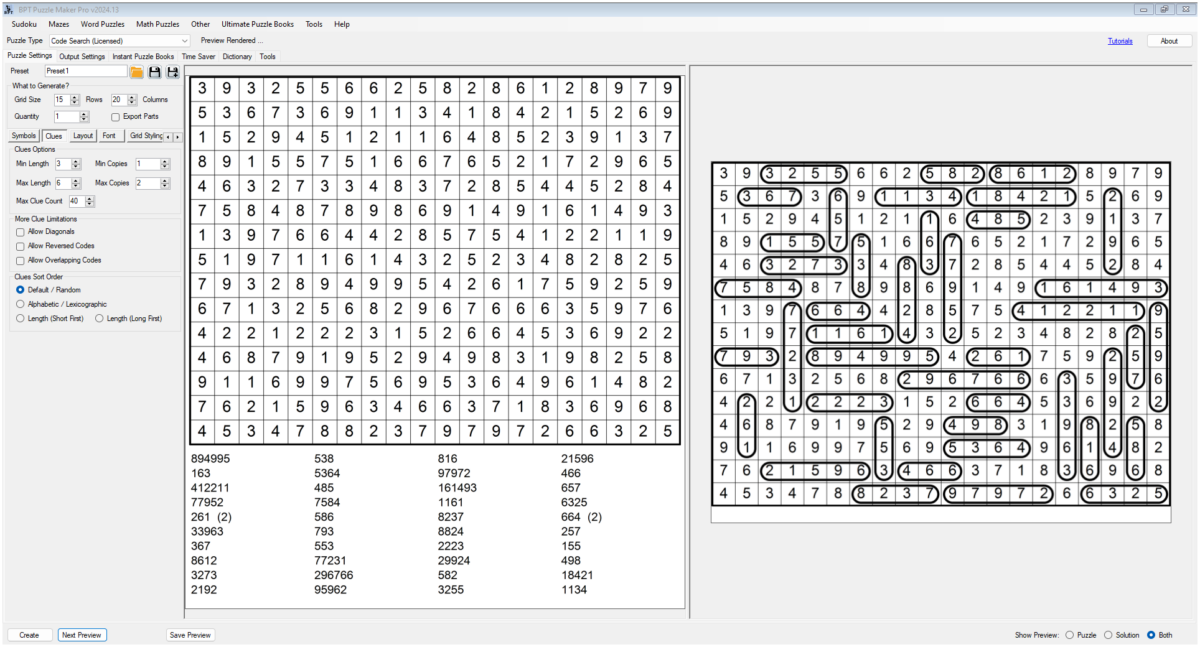Switch to Output Settings tab
The image size is (1200, 647).
tap(82, 57)
